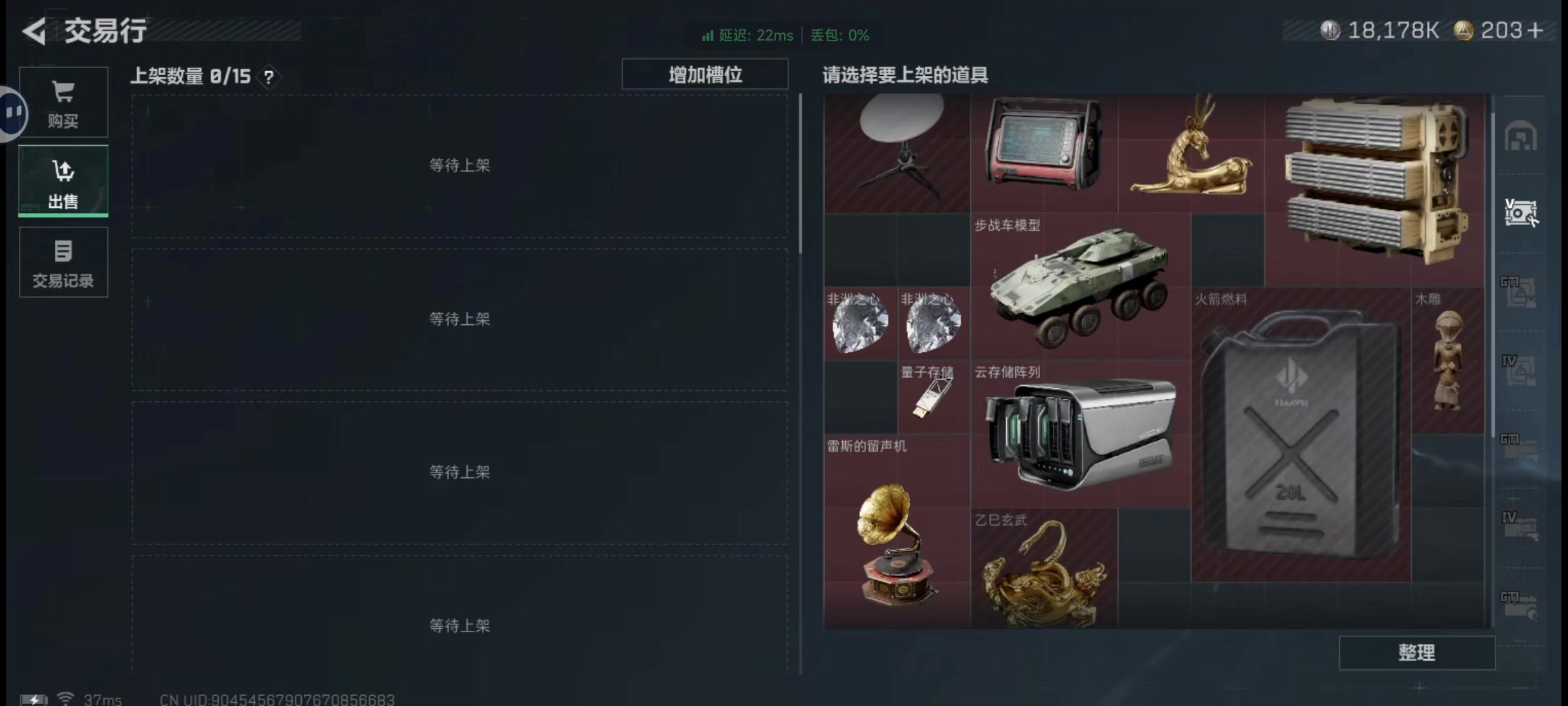Image resolution: width=1568 pixels, height=706 pixels.
Task: Select the 火箭燃料 fuel canister item
Action: pyautogui.click(x=1301, y=434)
